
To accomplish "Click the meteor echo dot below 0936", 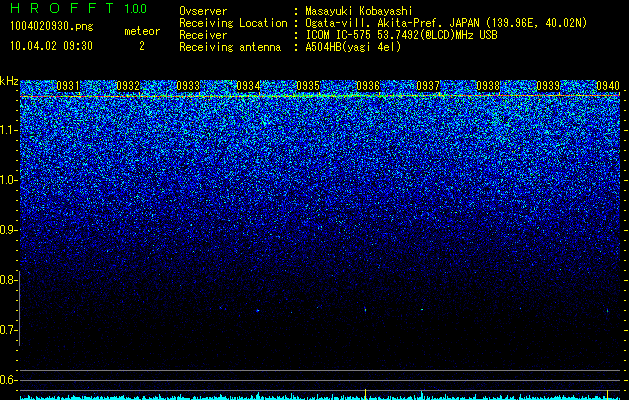I will 365,309.
